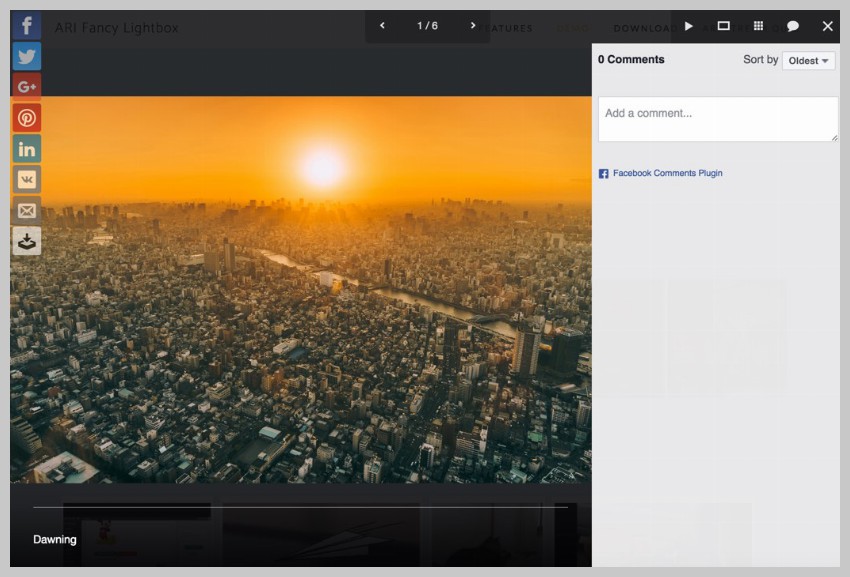Send image by email icon
850x577 pixels.
(27, 210)
